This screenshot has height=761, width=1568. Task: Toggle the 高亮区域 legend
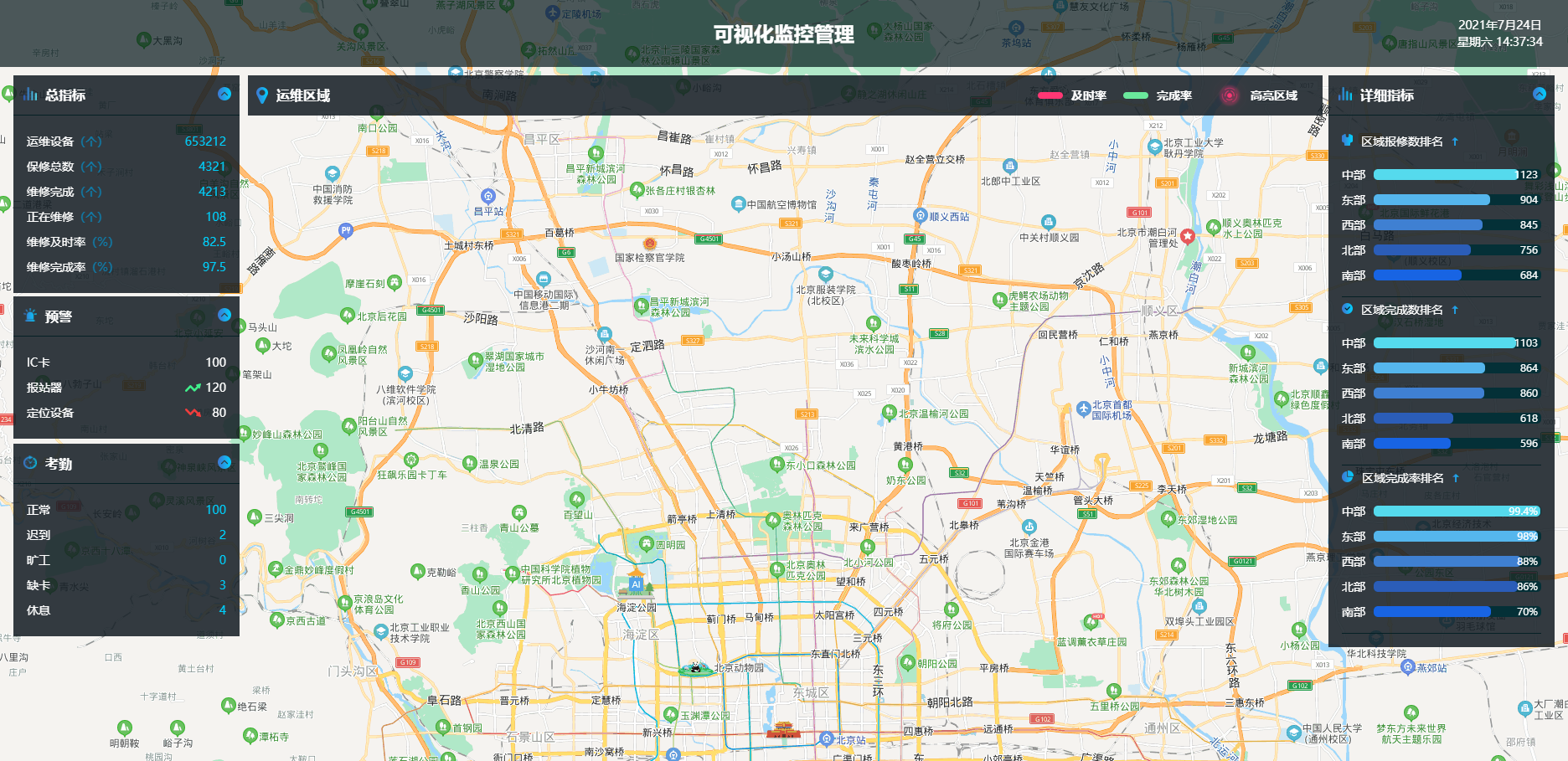[x=1259, y=95]
